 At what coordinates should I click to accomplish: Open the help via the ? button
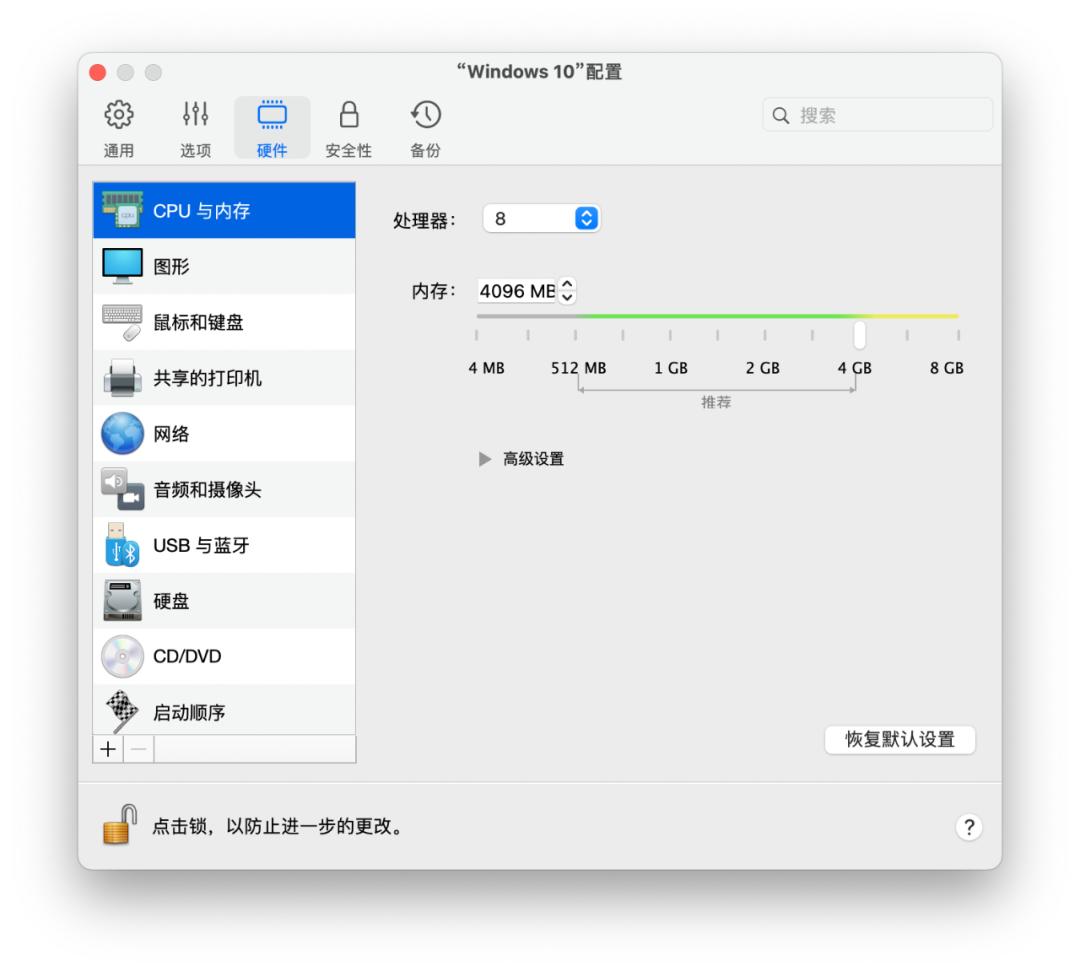pos(967,825)
